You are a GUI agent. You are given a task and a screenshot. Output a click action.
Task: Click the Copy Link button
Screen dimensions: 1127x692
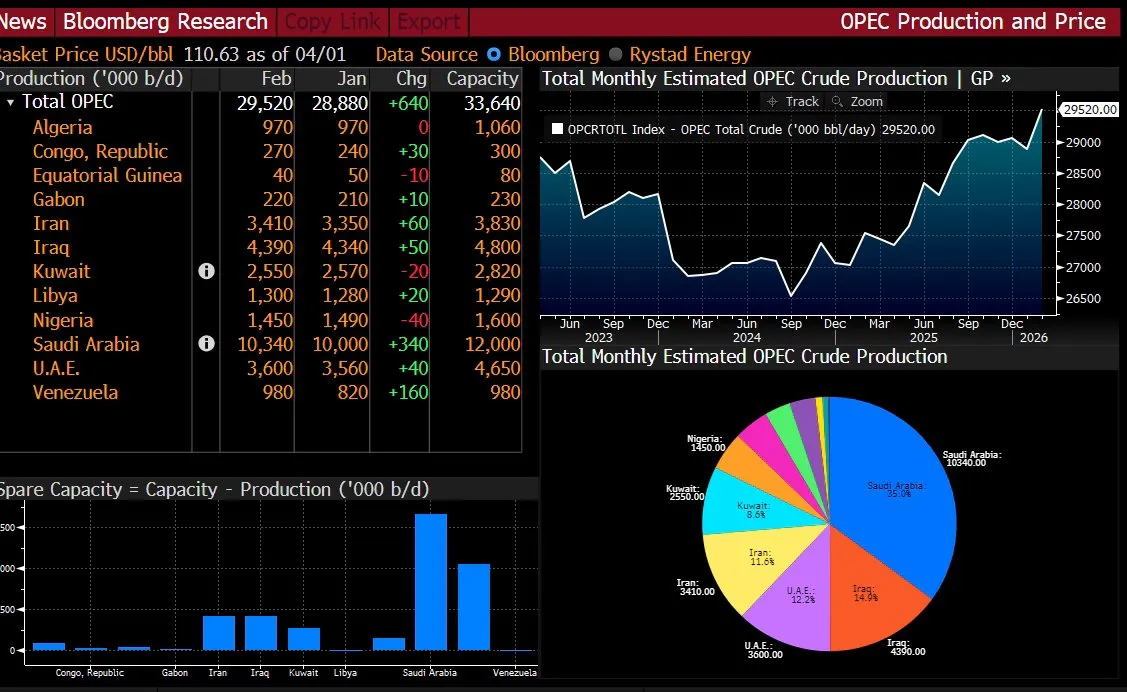point(333,21)
